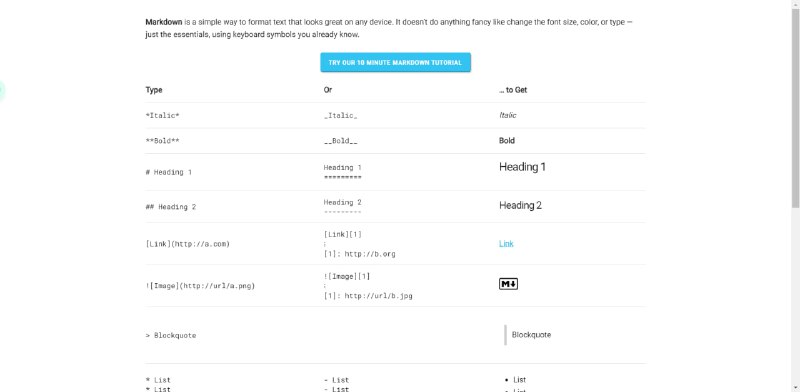
Task: Click the "... to Get" column header
Action: click(x=513, y=90)
